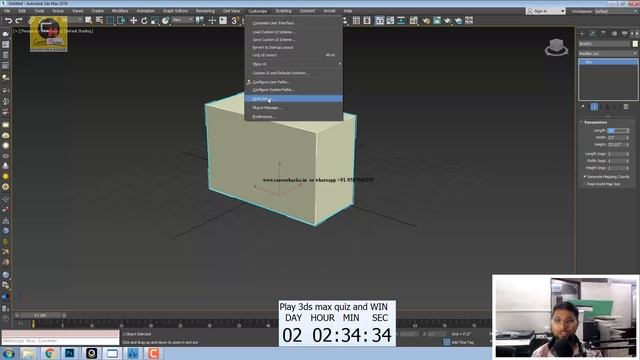Toggle Generate Mapping Coords checkbox
Viewport: 640px width, 360px height.
point(585,177)
